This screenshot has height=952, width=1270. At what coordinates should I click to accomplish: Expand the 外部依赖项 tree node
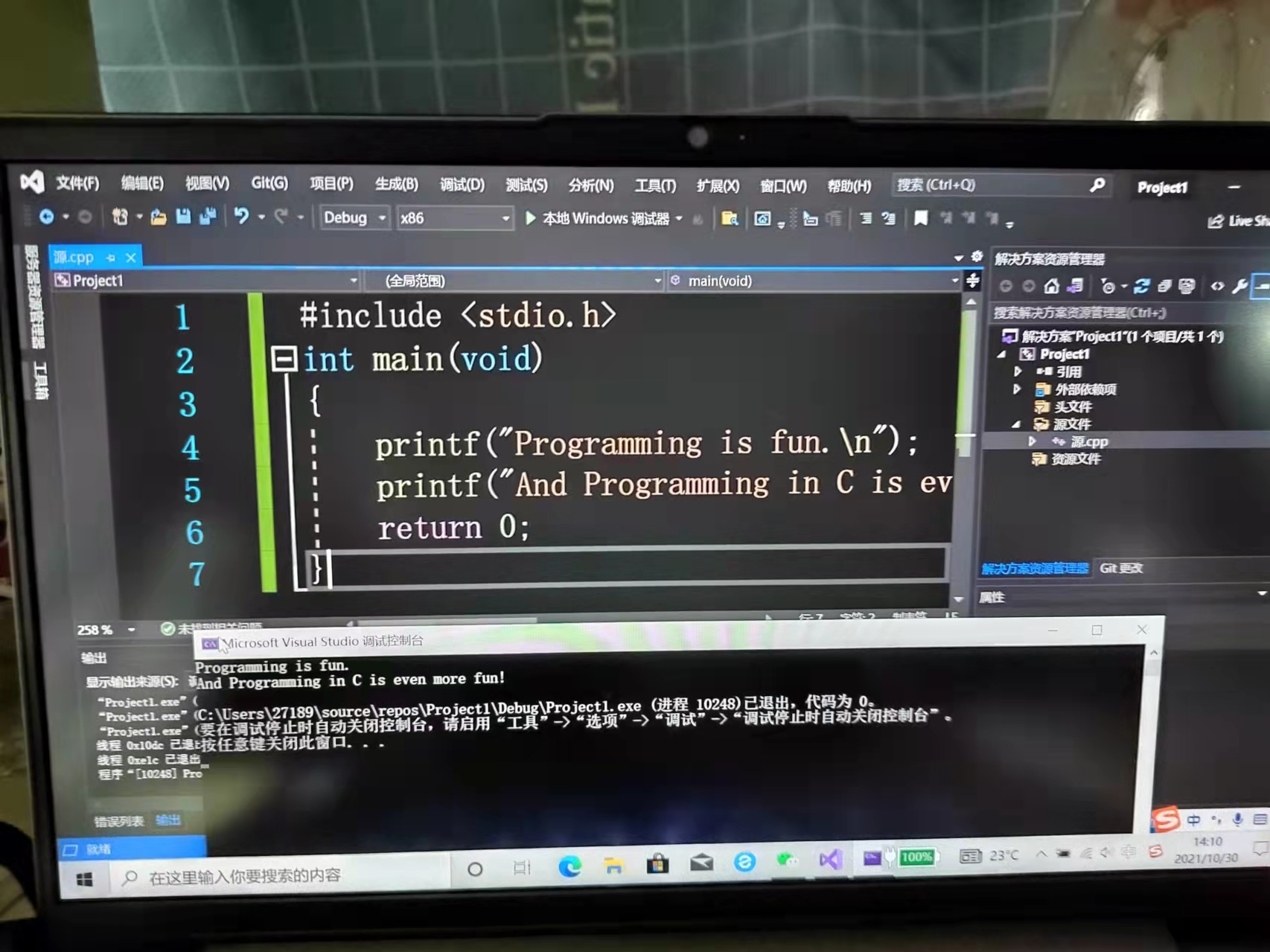[1017, 389]
